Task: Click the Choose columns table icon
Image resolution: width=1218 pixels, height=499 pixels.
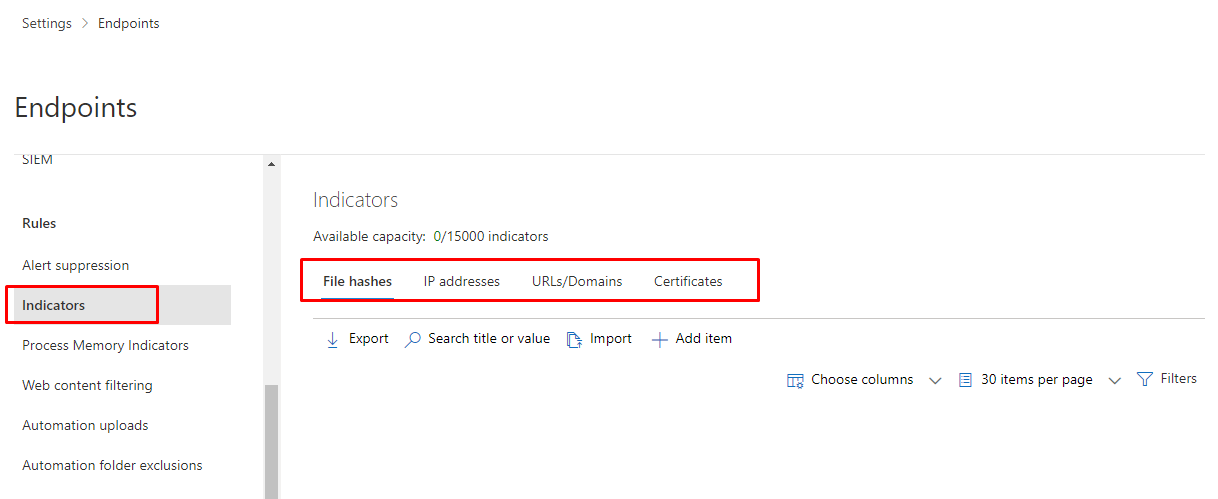Action: [795, 381]
